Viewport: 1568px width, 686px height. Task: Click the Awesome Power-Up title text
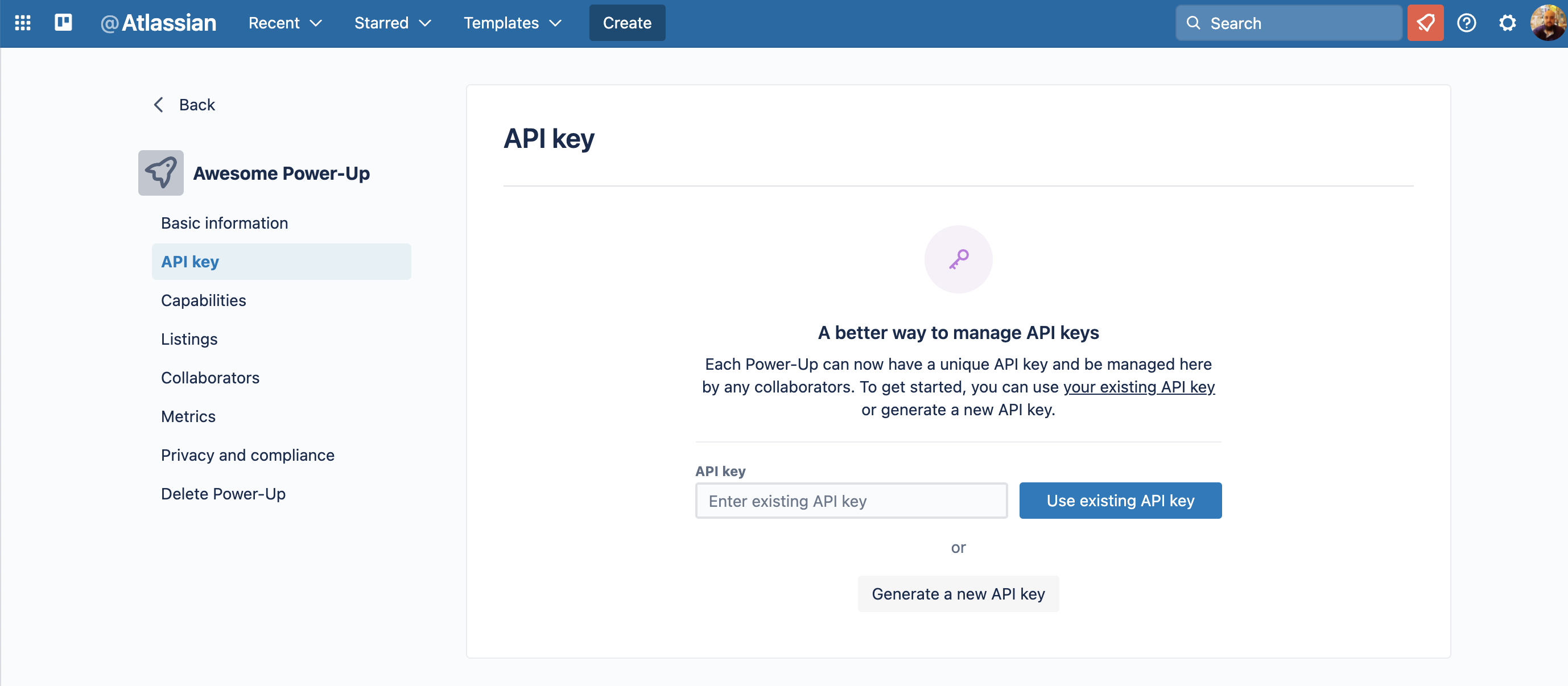coord(281,173)
